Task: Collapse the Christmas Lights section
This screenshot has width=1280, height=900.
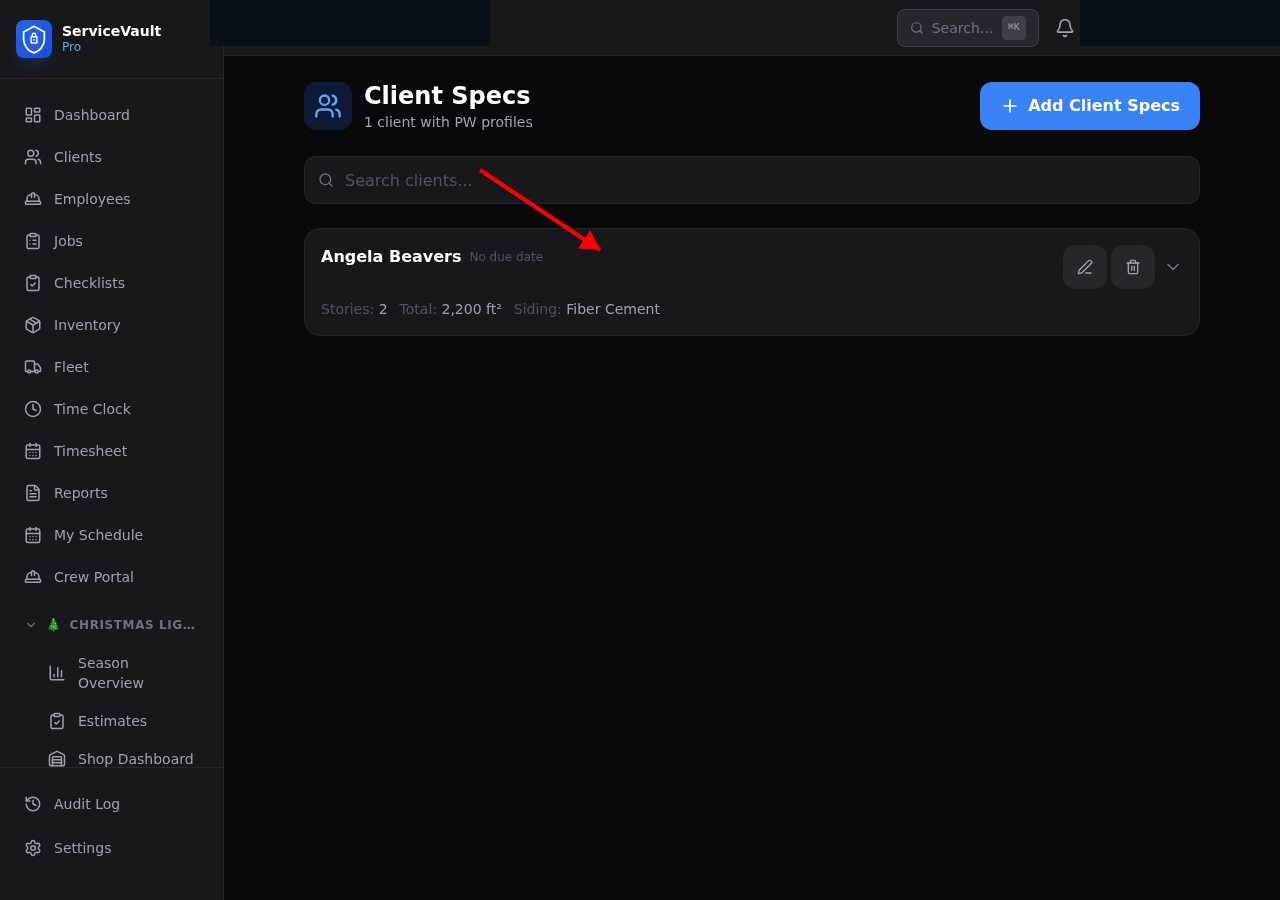Action: coord(31,624)
